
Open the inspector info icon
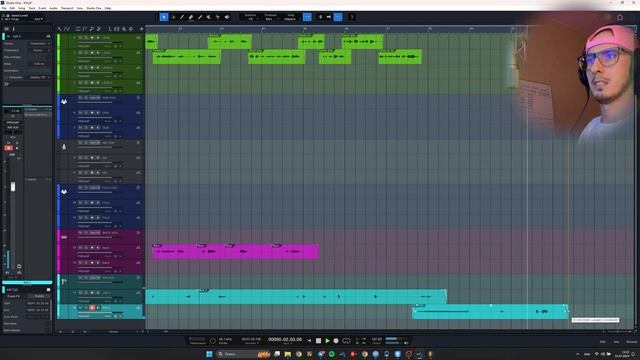point(13,29)
